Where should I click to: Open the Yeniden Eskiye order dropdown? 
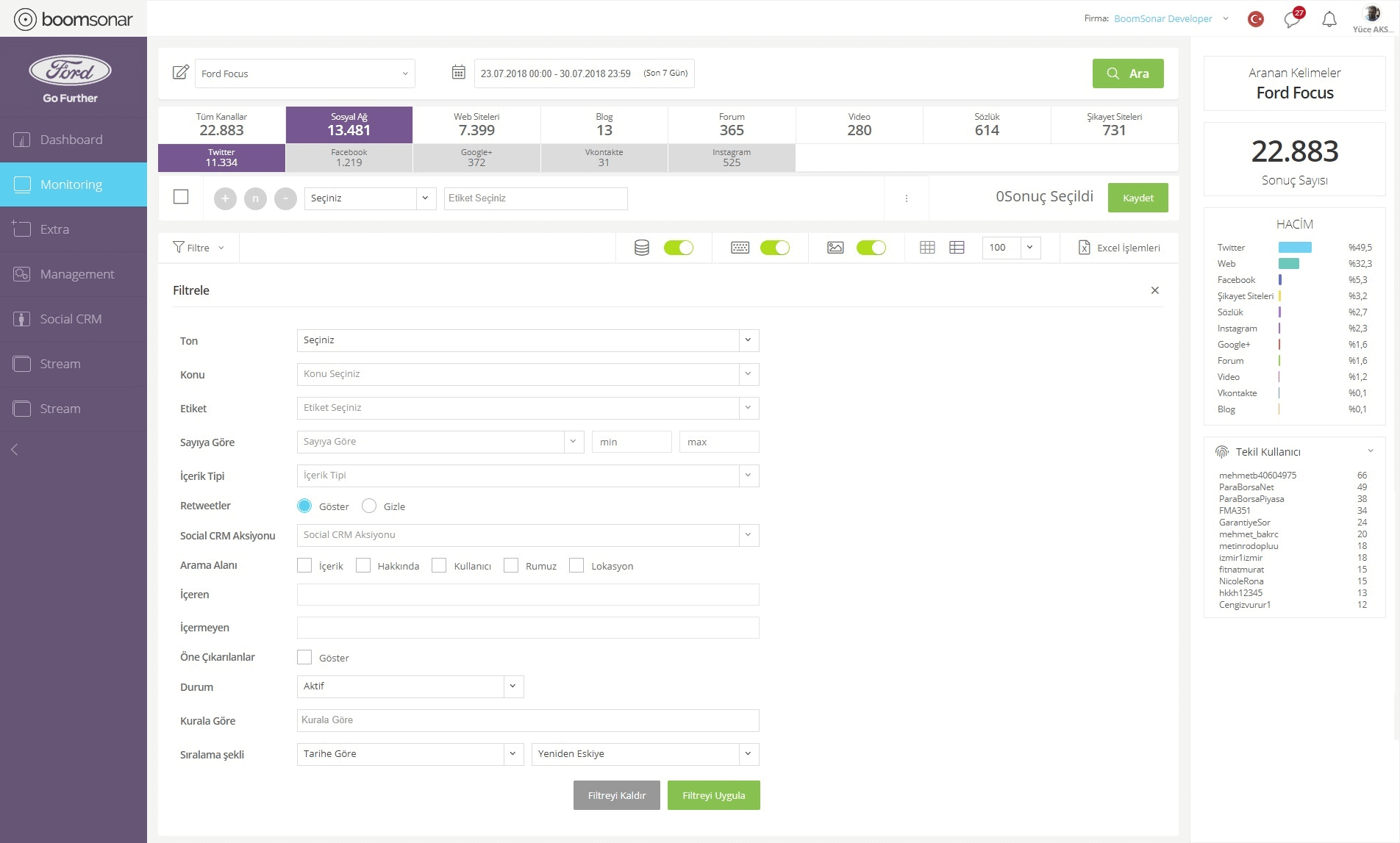tap(646, 754)
